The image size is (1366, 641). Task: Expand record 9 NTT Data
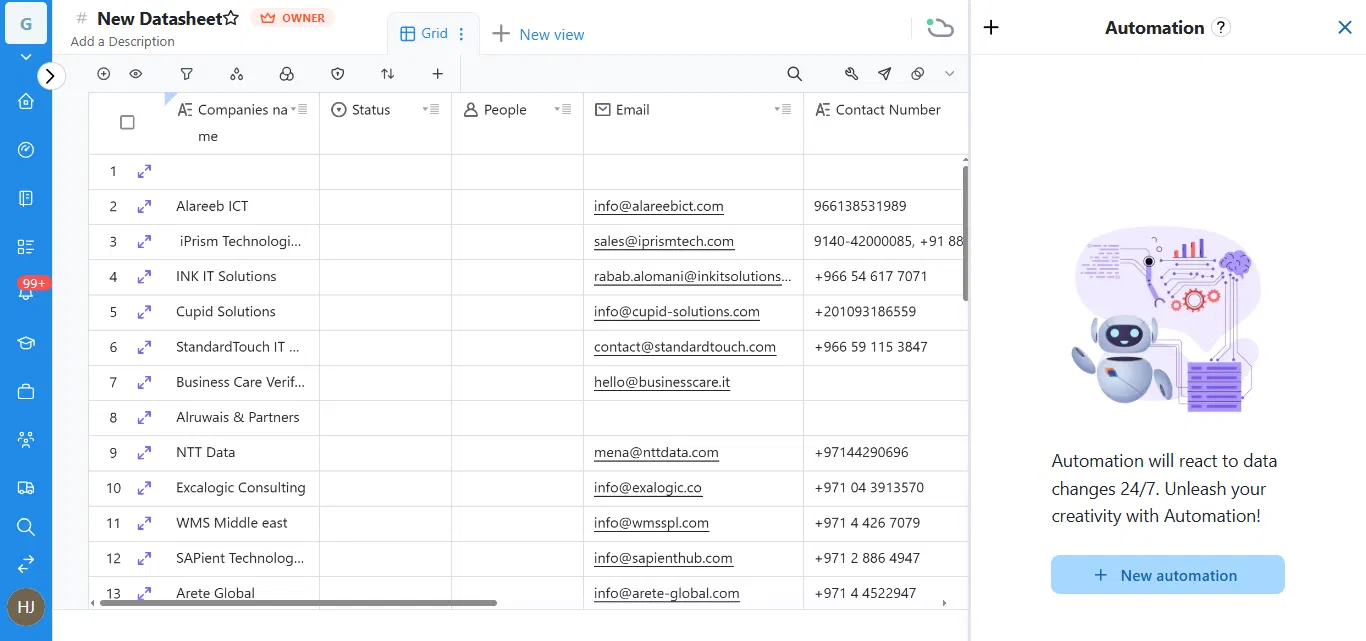point(144,452)
